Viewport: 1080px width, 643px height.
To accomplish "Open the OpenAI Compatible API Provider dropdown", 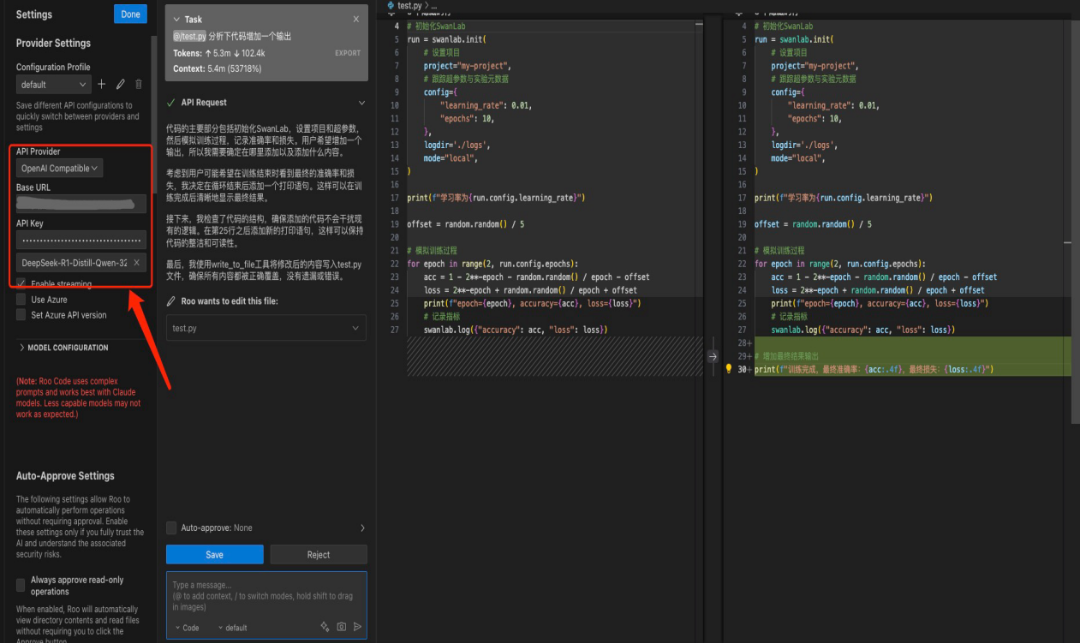I will (x=60, y=168).
